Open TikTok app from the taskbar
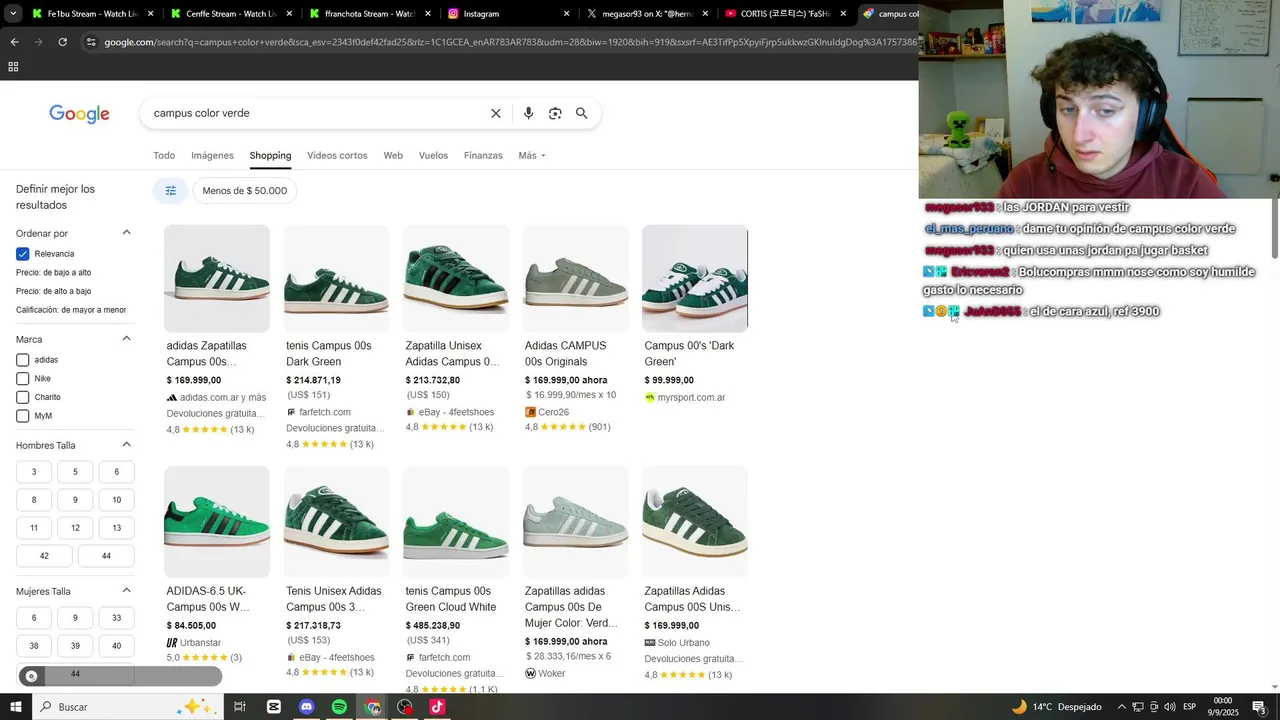Image resolution: width=1280 pixels, height=720 pixels. click(x=437, y=707)
